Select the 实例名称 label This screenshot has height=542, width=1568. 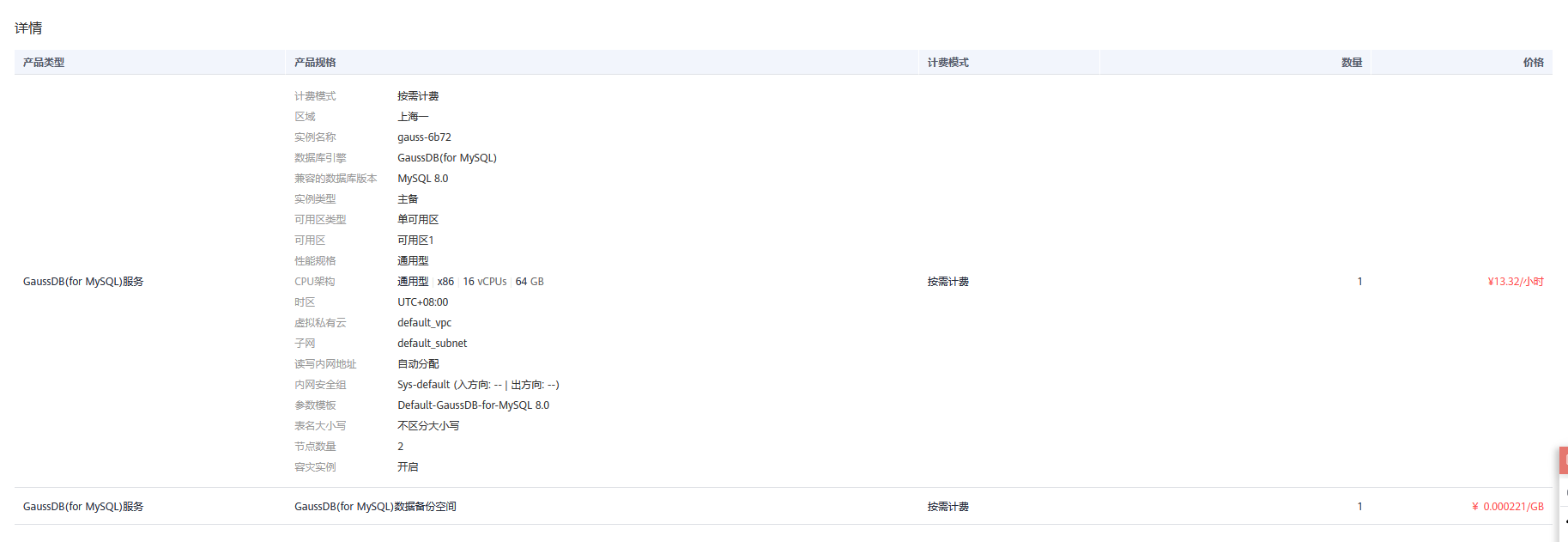315,137
